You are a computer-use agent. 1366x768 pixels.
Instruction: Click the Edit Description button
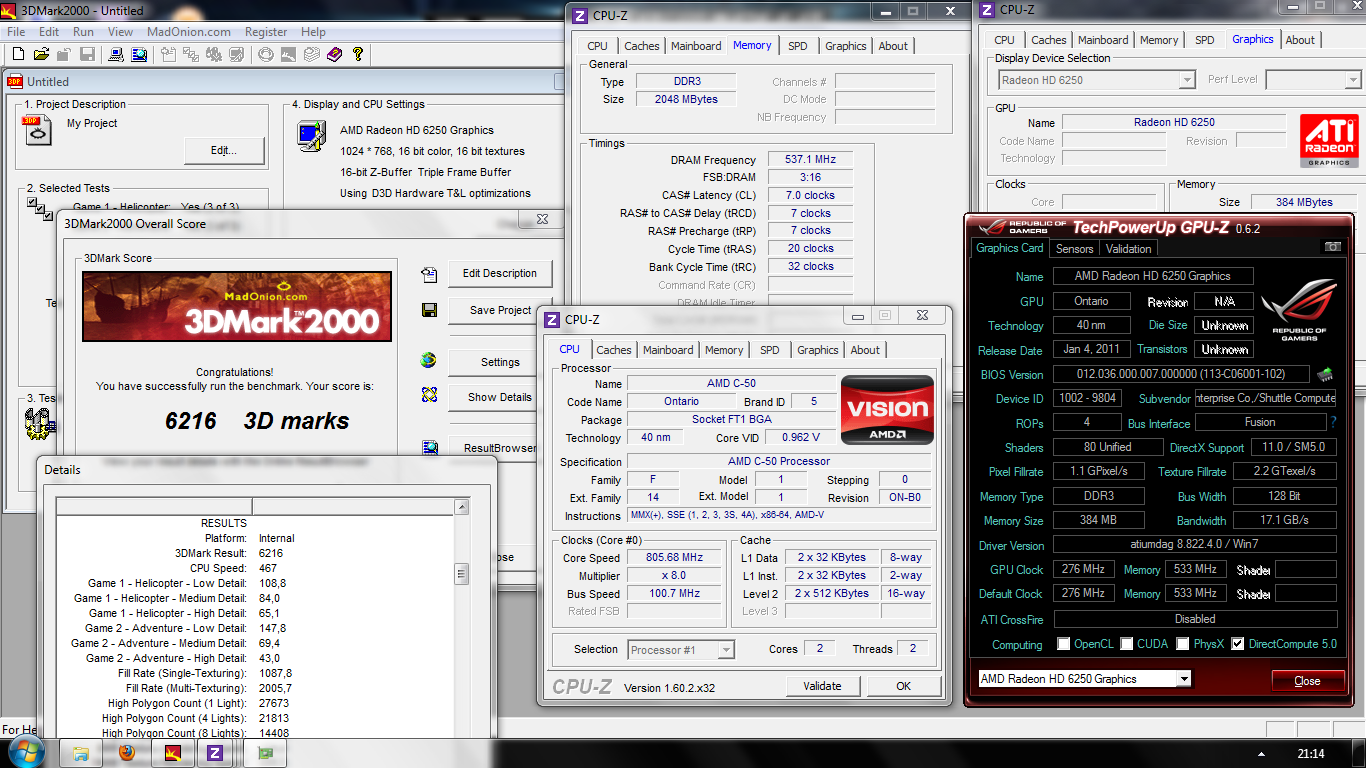pos(500,273)
